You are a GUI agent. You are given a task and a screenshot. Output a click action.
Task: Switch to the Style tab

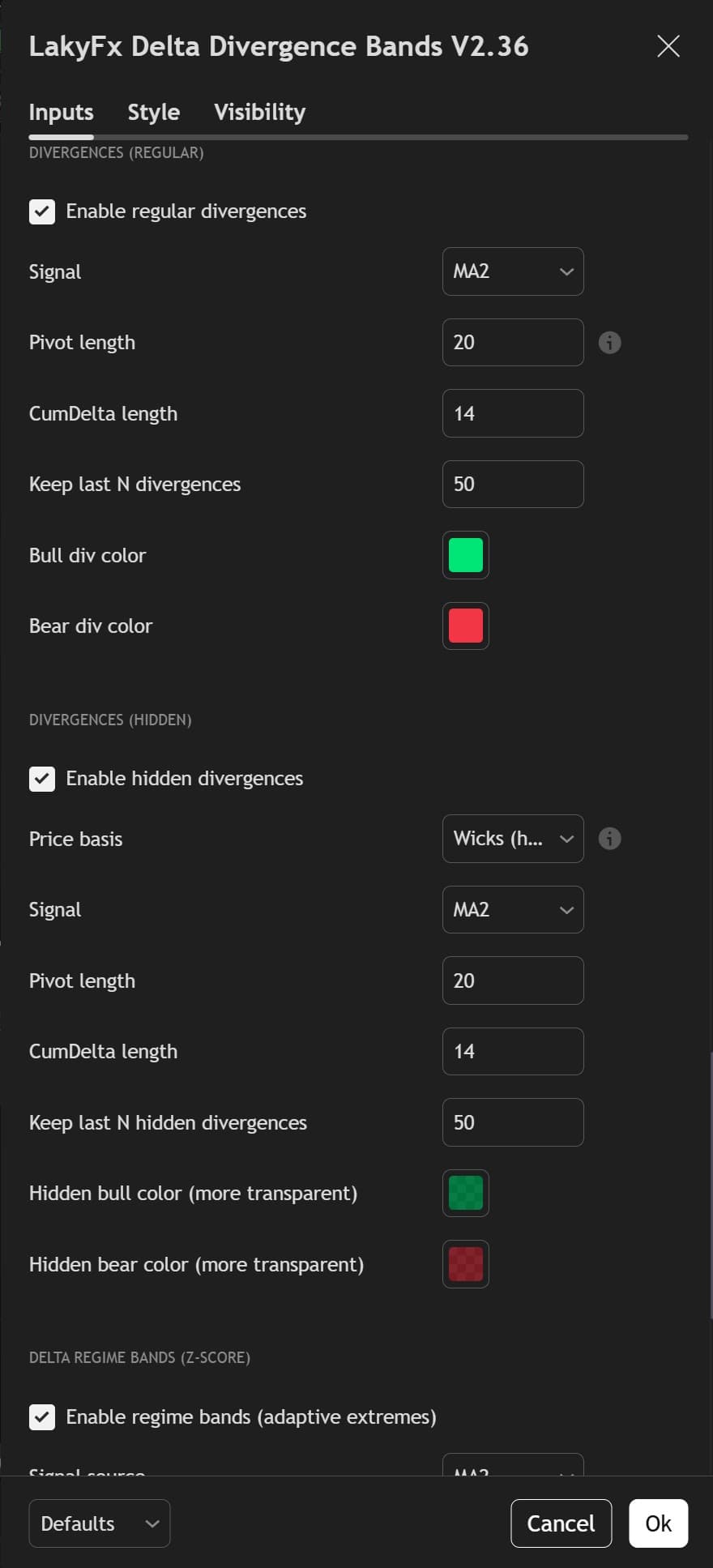click(153, 112)
